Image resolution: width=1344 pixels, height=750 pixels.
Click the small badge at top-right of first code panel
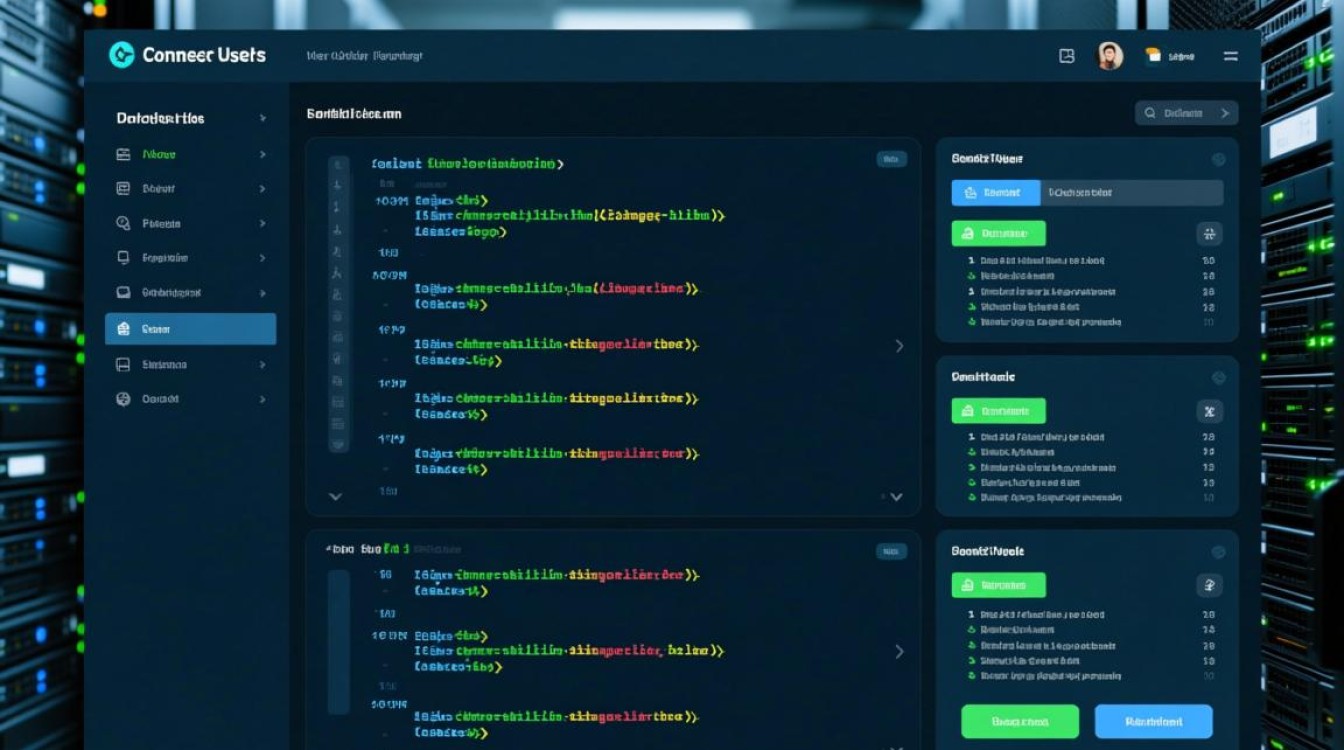point(891,159)
